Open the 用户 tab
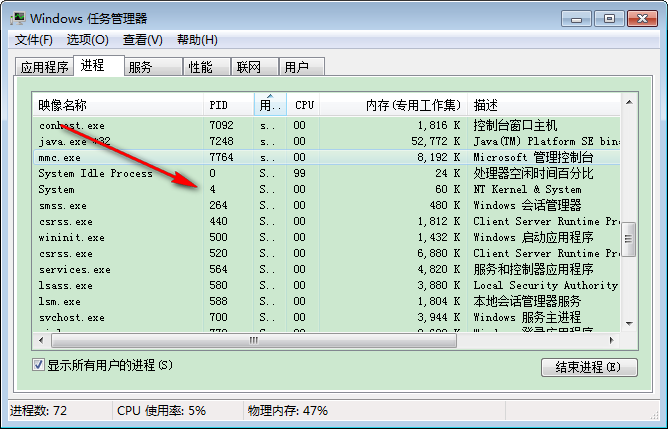The width and height of the screenshot is (668, 429). coord(302,67)
